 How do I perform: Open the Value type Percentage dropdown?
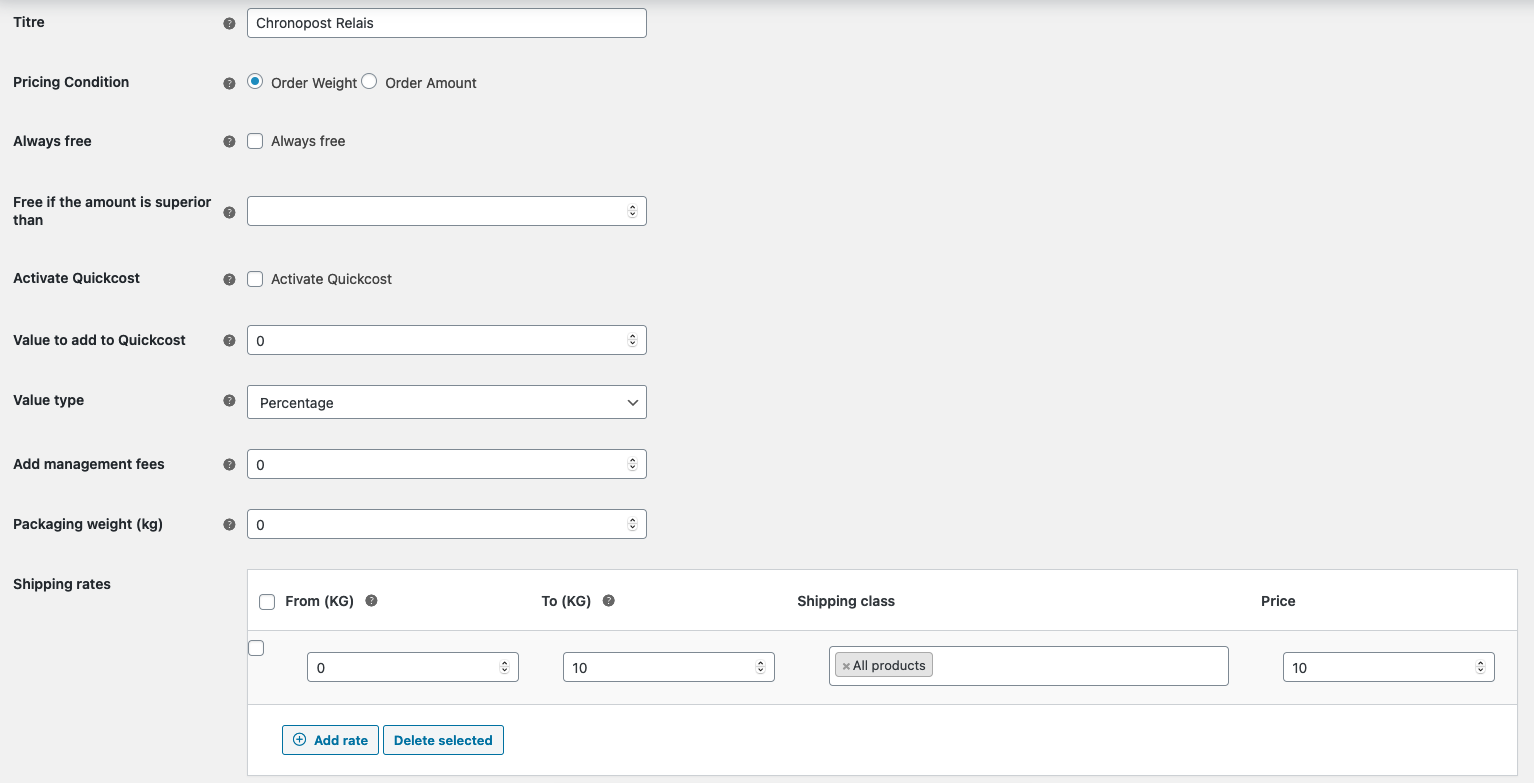(x=446, y=402)
